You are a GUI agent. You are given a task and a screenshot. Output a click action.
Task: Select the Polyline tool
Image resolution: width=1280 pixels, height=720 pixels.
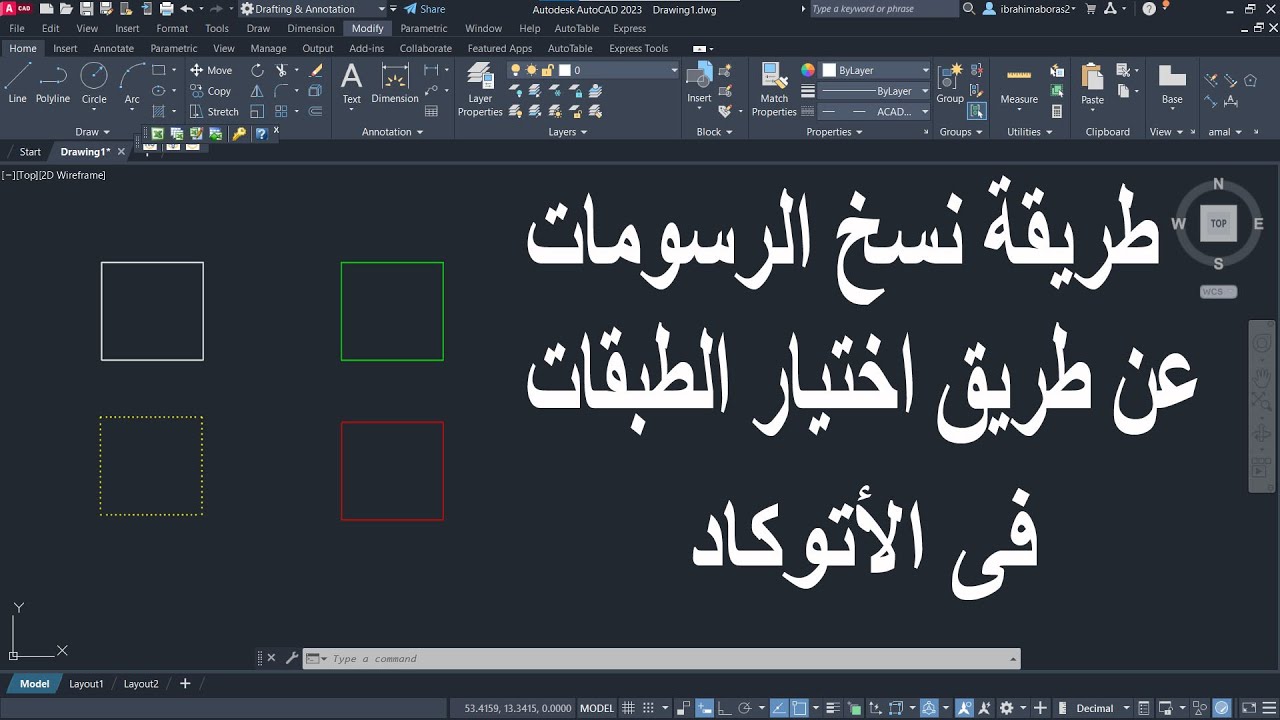point(53,83)
